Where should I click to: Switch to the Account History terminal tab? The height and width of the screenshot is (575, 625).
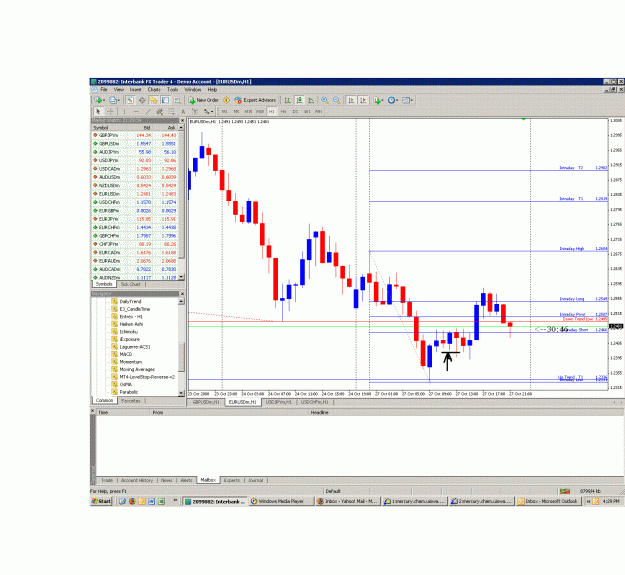tap(137, 481)
